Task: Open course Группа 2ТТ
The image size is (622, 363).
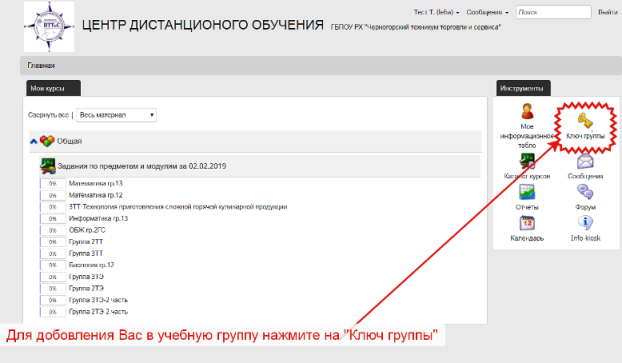Action: [x=86, y=242]
